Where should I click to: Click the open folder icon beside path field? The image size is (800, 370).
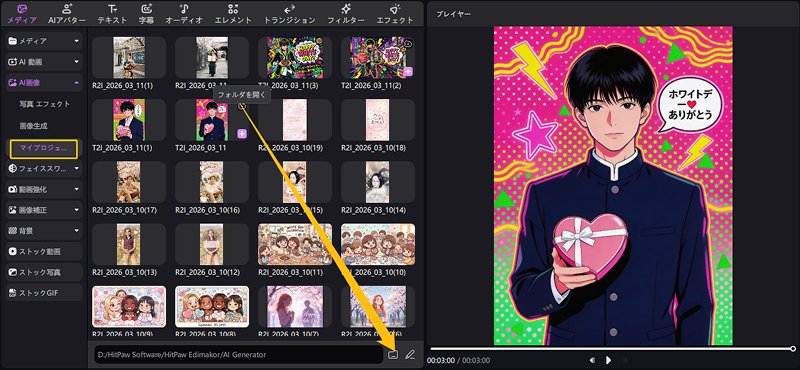(392, 354)
